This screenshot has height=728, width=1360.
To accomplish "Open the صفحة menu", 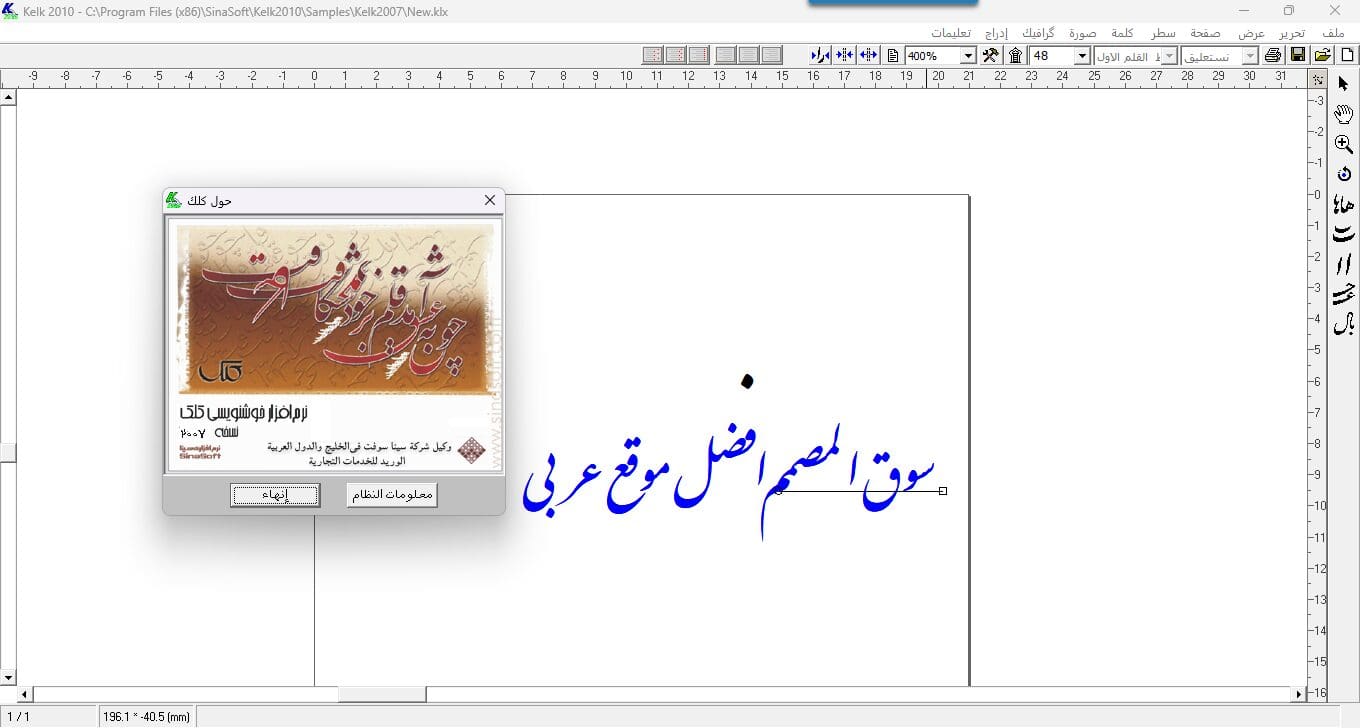I will point(1205,33).
